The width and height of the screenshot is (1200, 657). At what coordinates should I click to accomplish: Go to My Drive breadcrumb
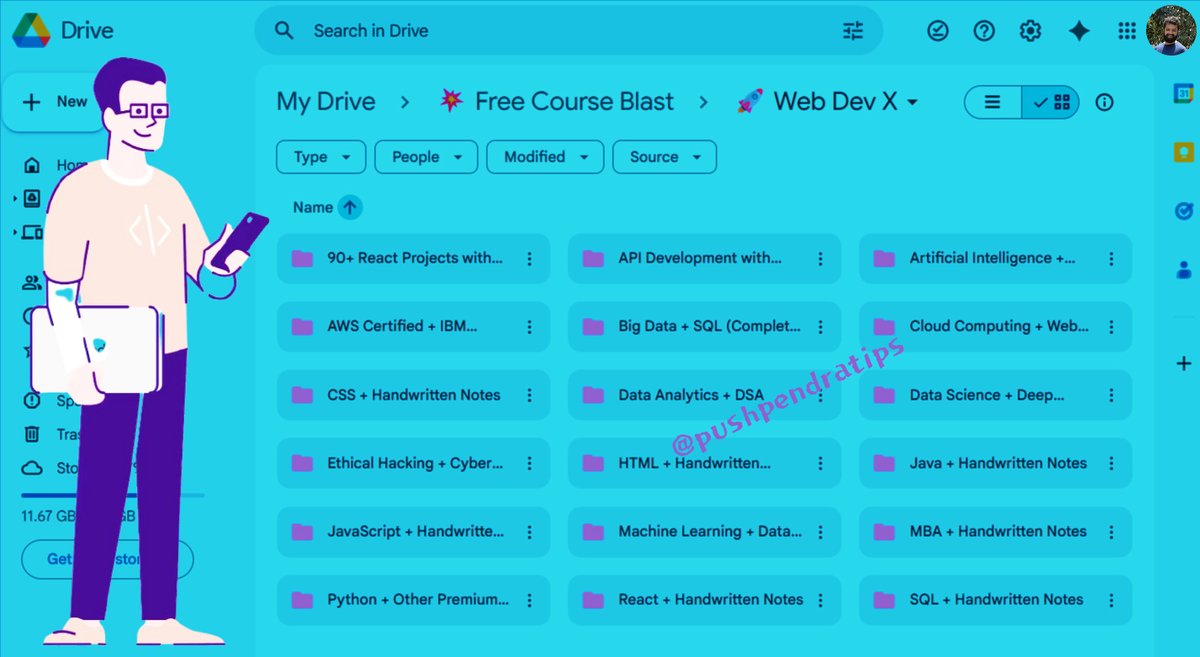pos(326,101)
